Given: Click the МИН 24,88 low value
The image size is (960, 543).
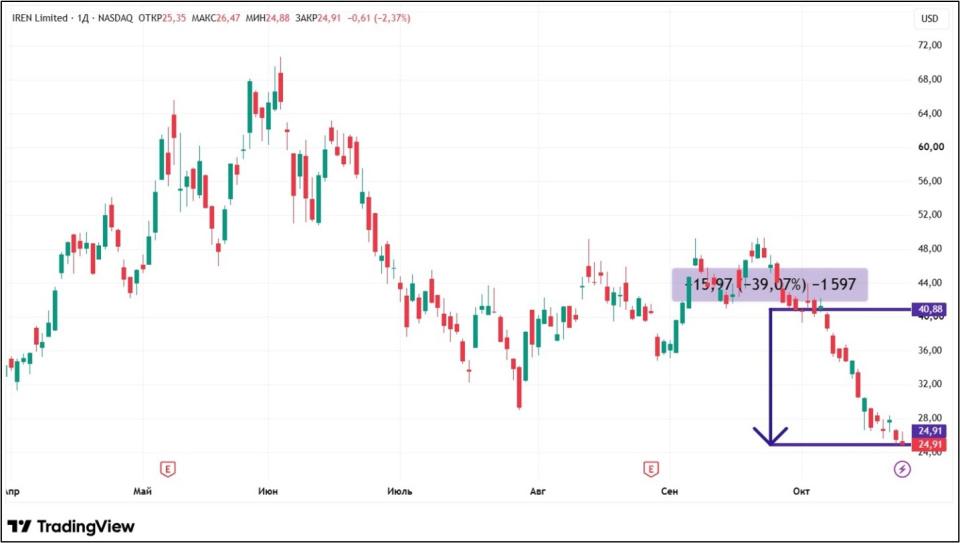Looking at the screenshot, I should tap(266, 18).
